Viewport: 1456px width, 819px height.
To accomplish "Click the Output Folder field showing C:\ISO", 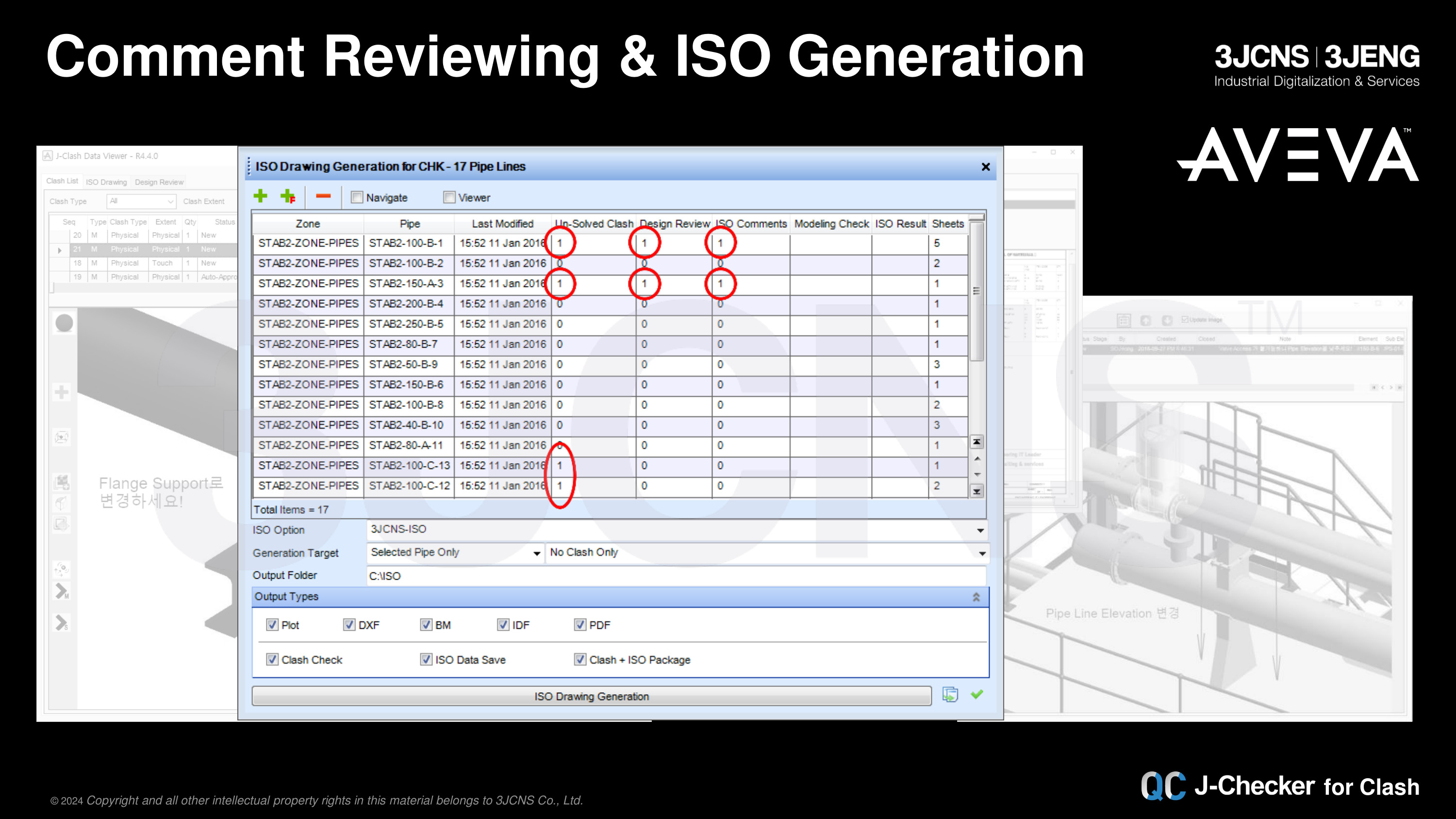I will [676, 576].
